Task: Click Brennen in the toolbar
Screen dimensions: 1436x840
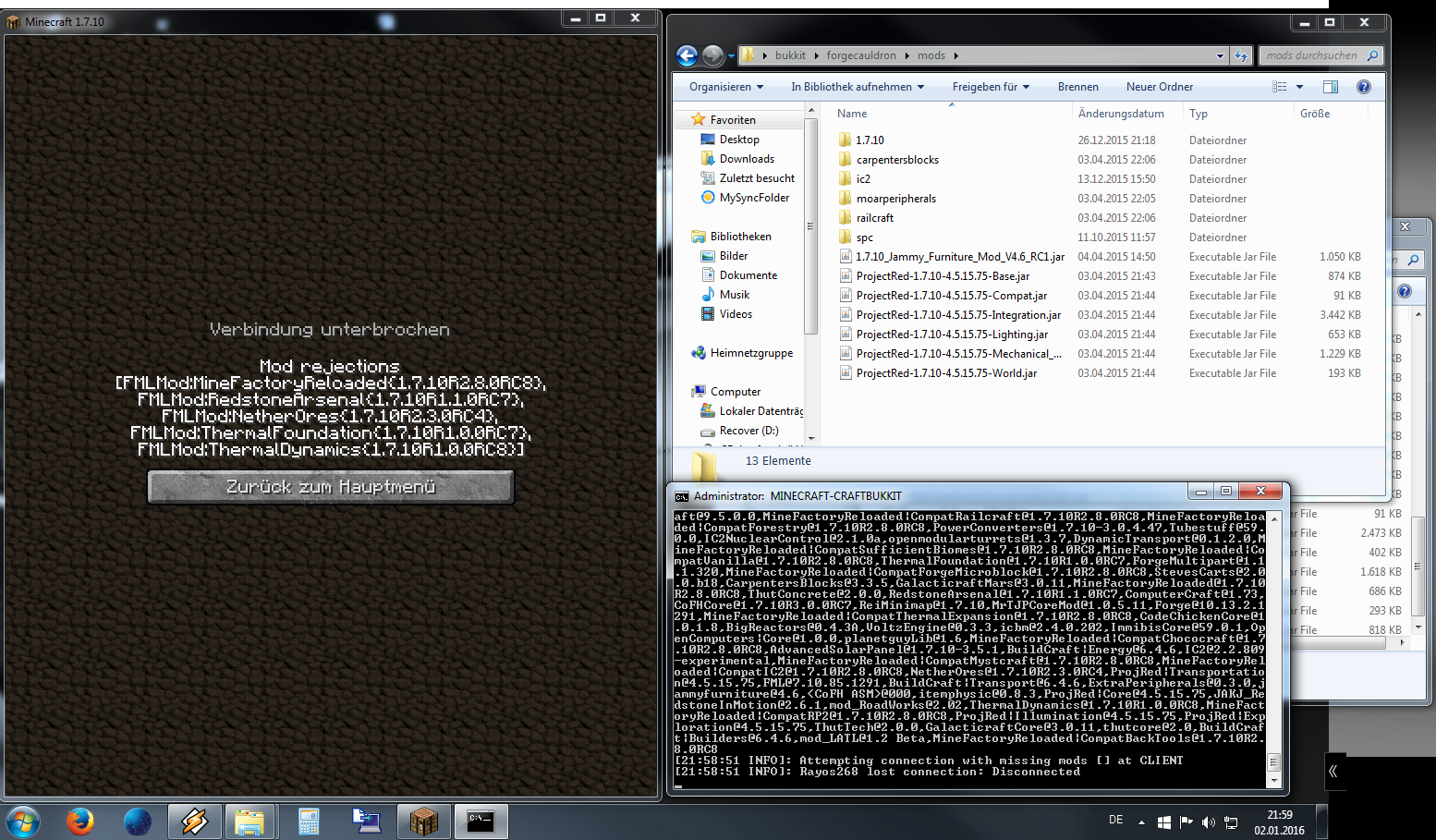Action: [x=1078, y=87]
